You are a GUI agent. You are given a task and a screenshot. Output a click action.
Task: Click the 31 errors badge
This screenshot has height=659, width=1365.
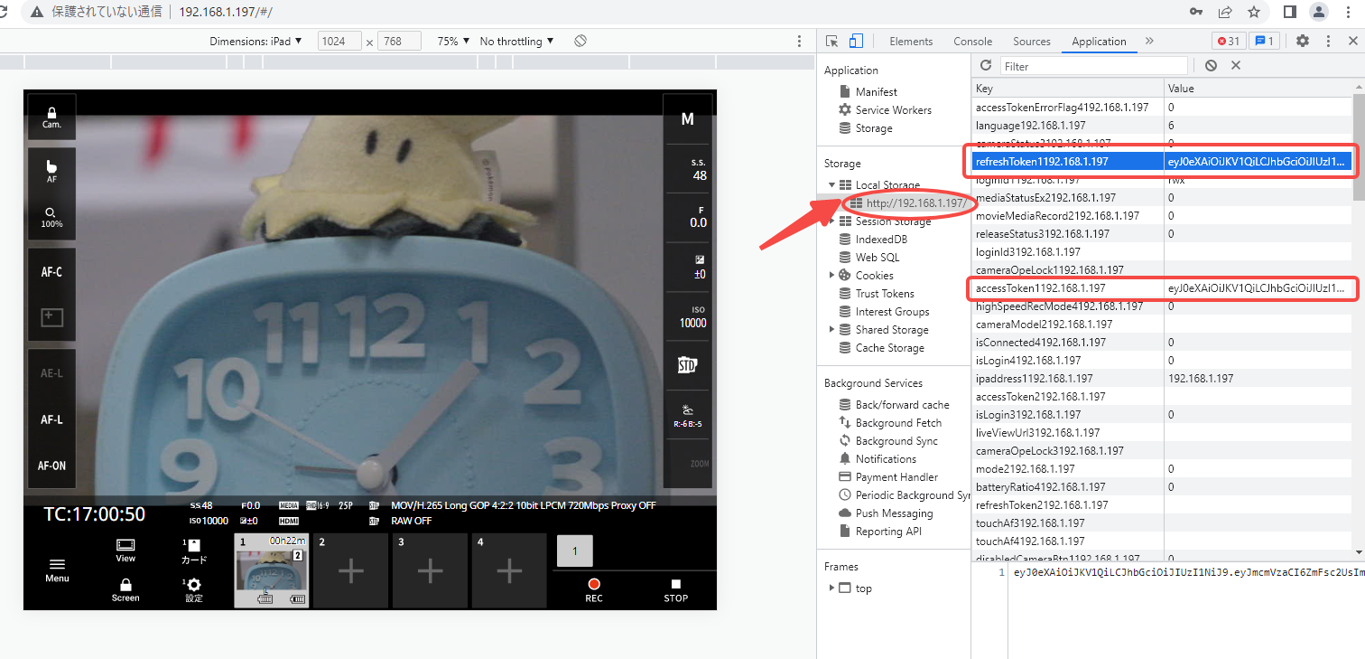(1228, 41)
